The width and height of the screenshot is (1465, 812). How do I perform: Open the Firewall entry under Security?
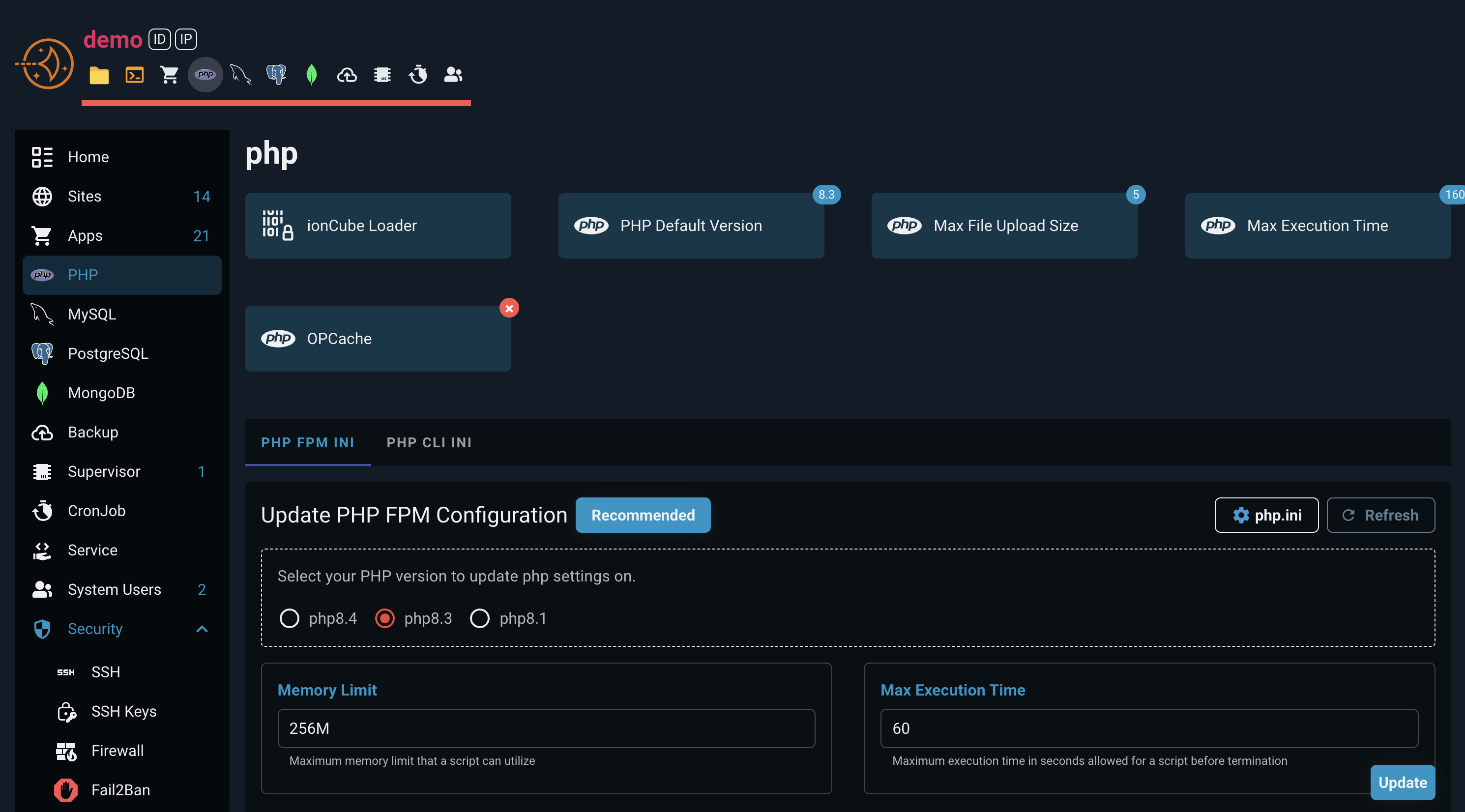click(117, 751)
